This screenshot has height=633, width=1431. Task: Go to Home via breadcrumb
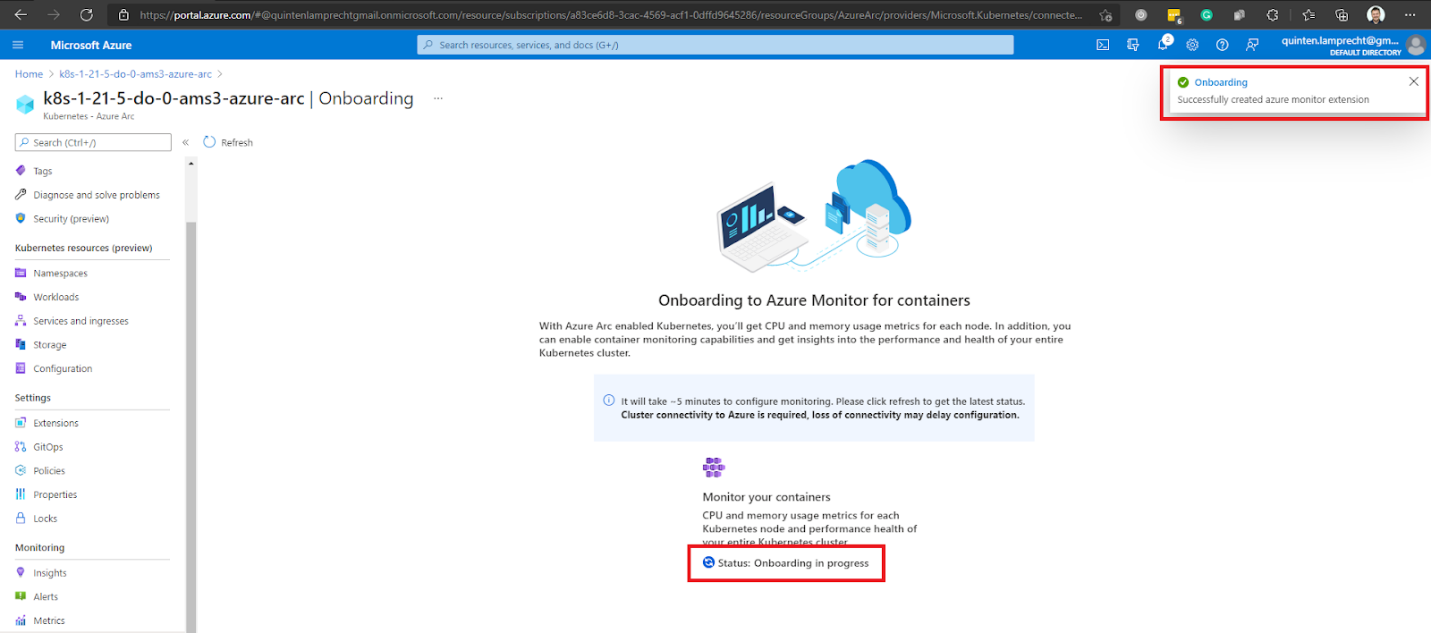click(x=29, y=74)
